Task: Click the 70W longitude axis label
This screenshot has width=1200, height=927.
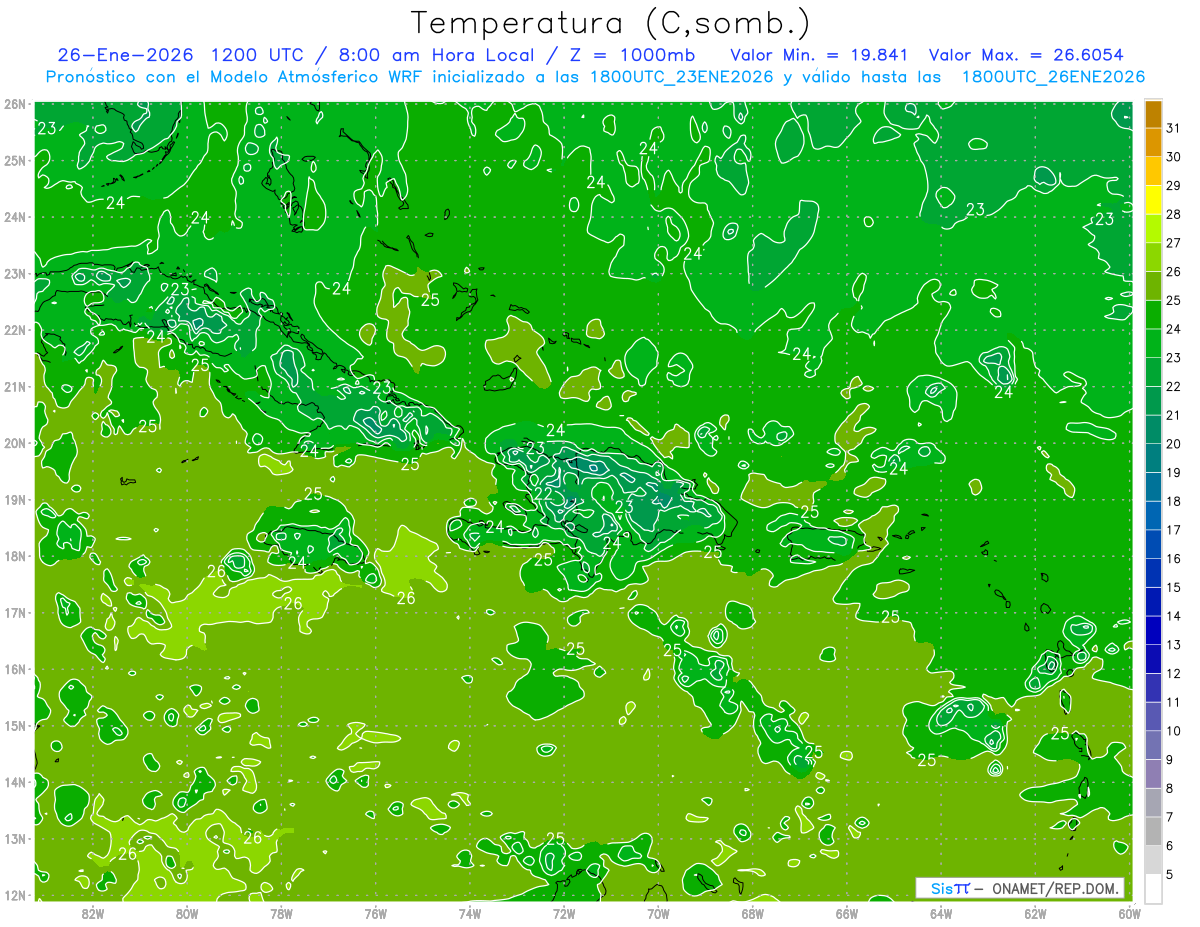Action: 658,913
